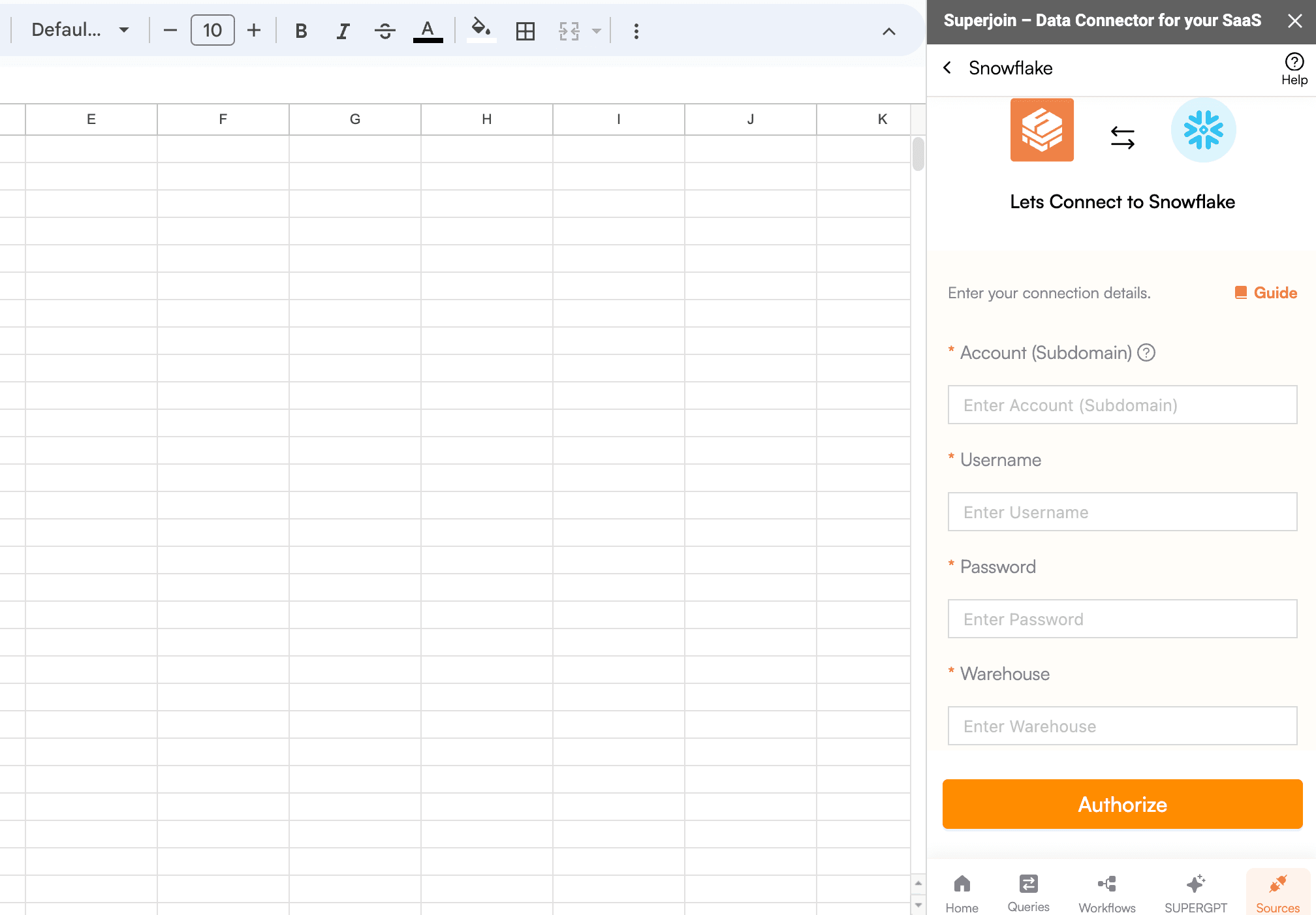Select column E header
Image resolution: width=1316 pixels, height=915 pixels.
(x=91, y=119)
